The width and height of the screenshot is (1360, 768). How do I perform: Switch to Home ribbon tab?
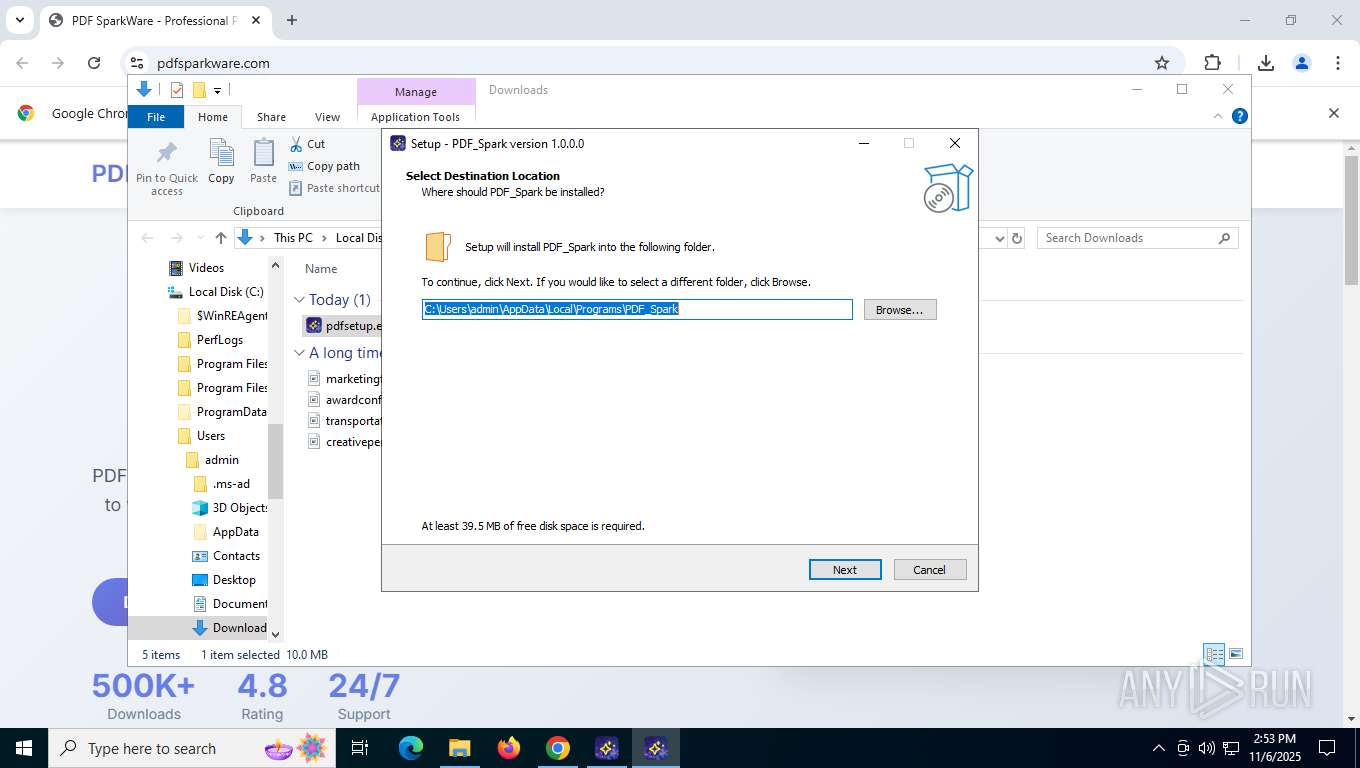[213, 117]
